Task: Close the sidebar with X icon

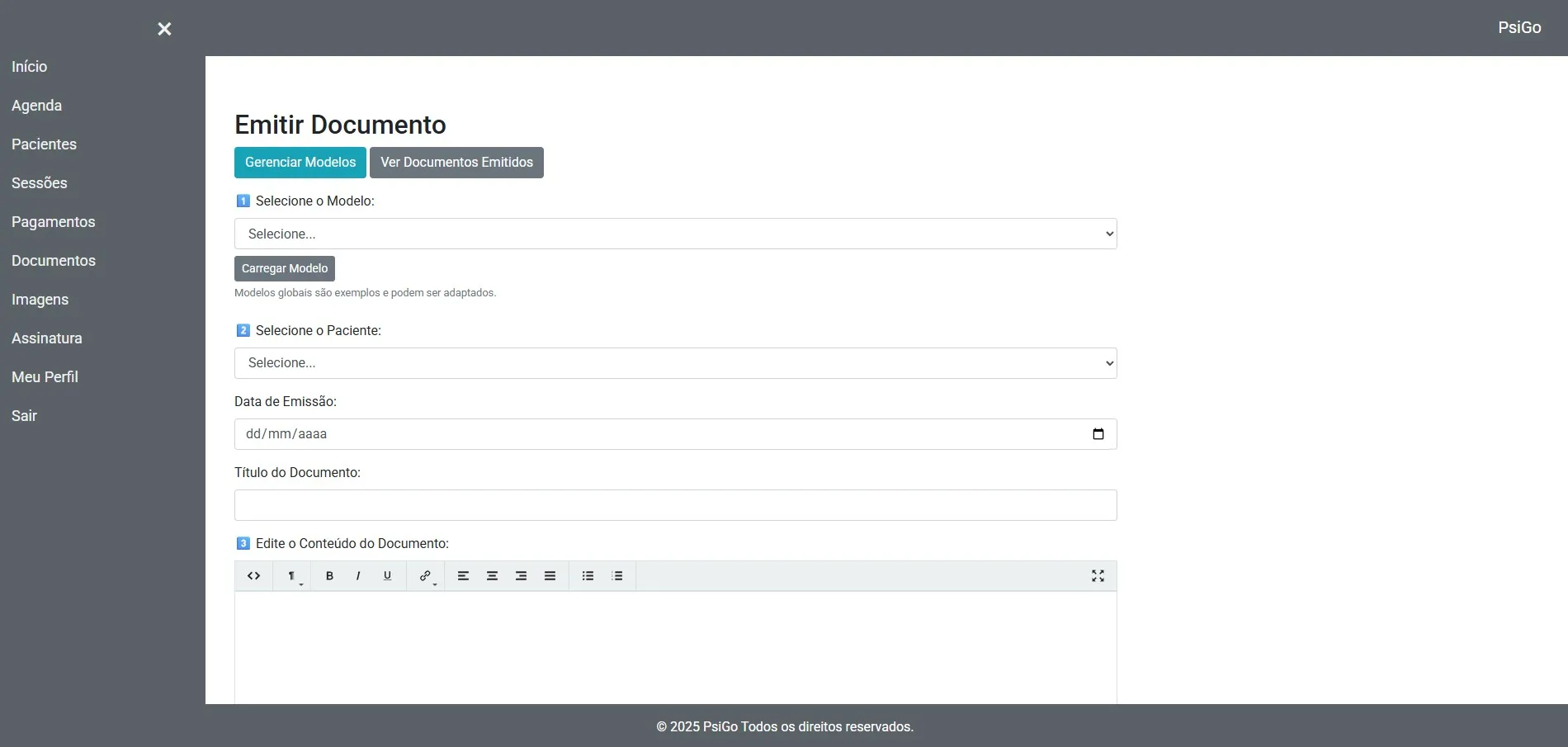Action: click(x=164, y=29)
